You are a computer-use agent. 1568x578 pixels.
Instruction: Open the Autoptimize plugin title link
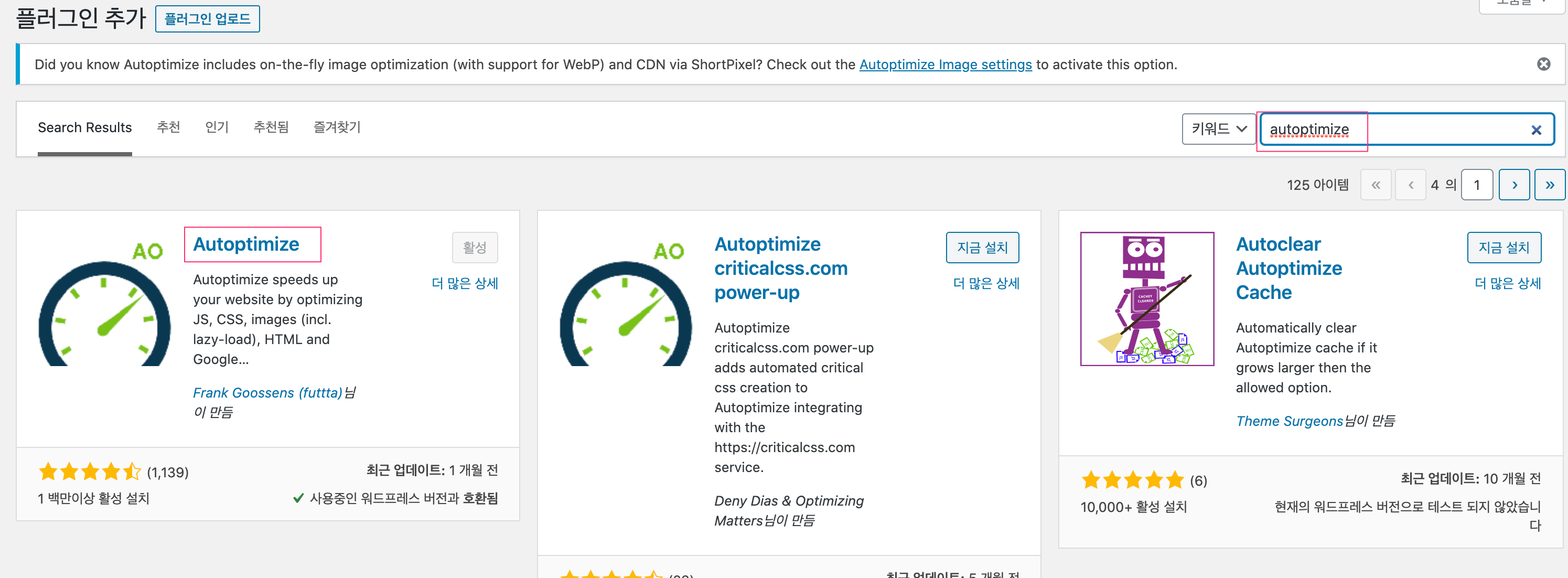pos(246,244)
